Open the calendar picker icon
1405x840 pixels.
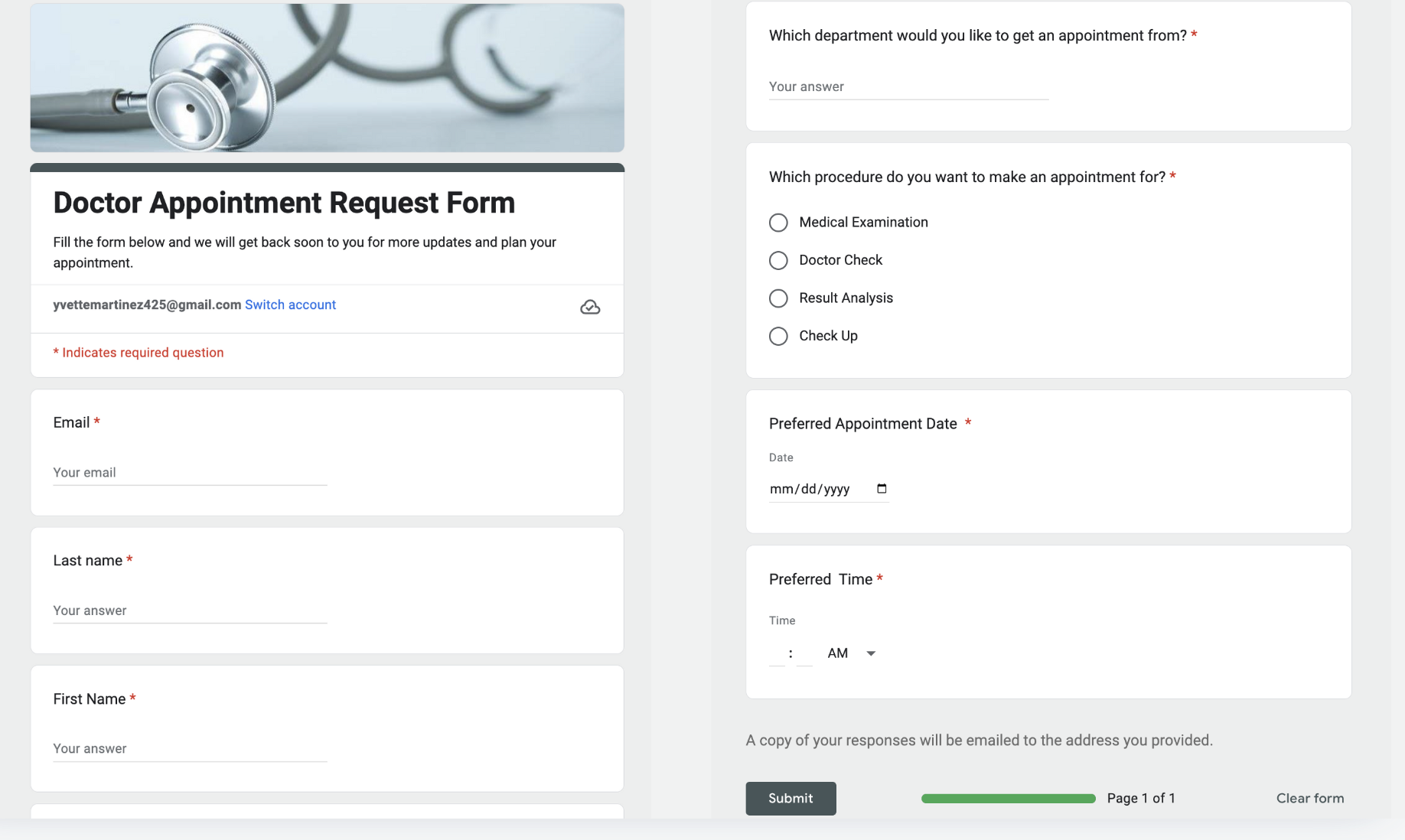click(882, 489)
